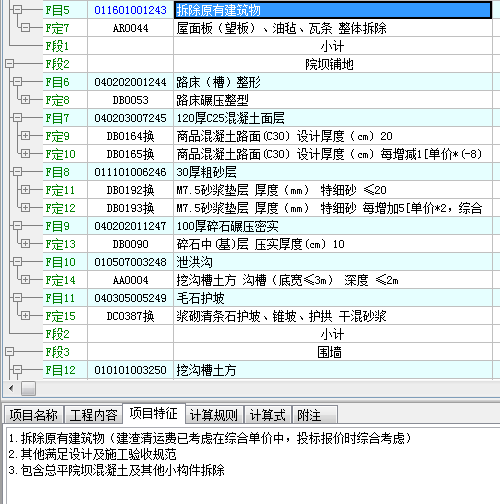Screen dimensions: 500x504
Task: Switch to the 计算式 tab
Action: [268, 415]
